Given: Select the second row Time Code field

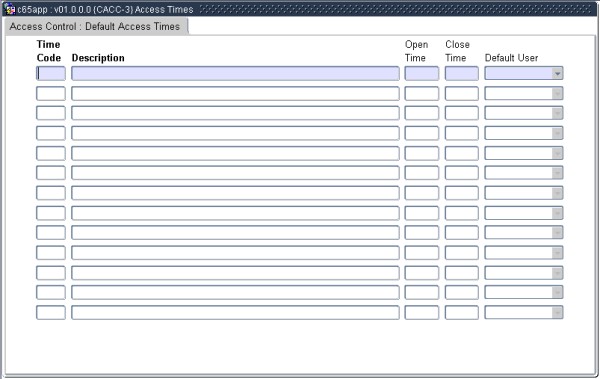Looking at the screenshot, I should click(x=51, y=93).
